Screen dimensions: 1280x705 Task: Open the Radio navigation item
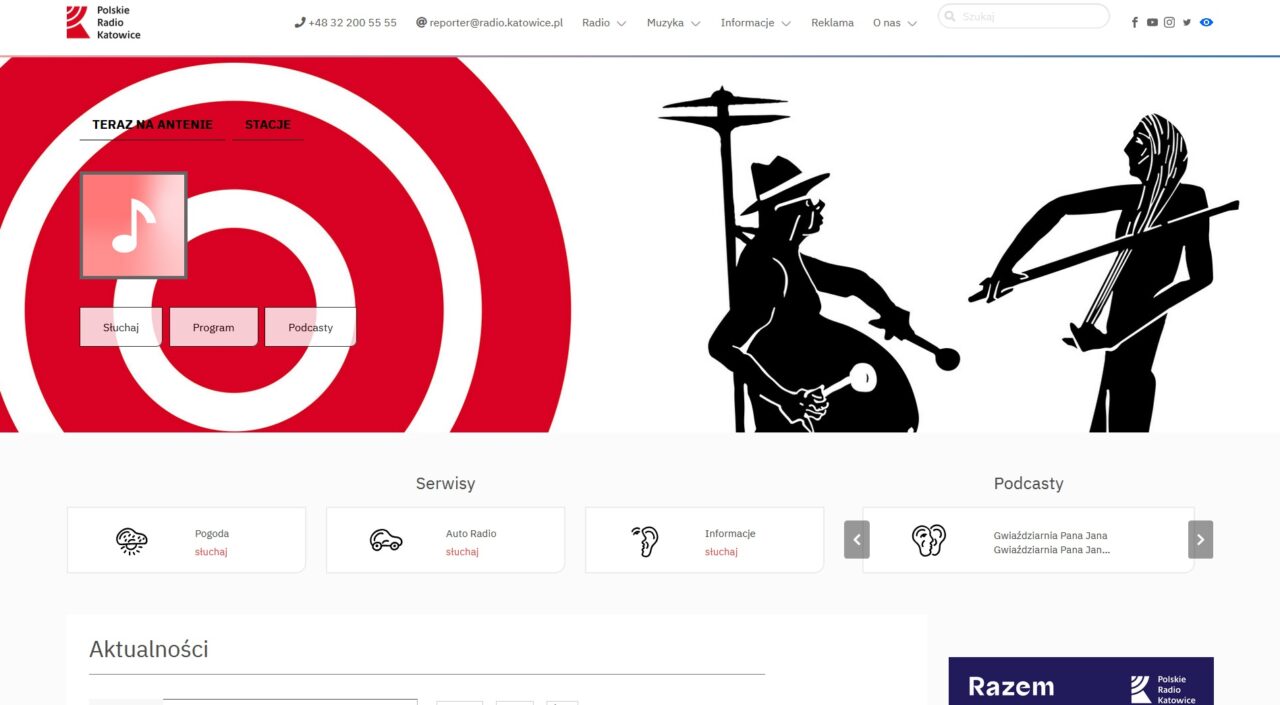pyautogui.click(x=596, y=22)
